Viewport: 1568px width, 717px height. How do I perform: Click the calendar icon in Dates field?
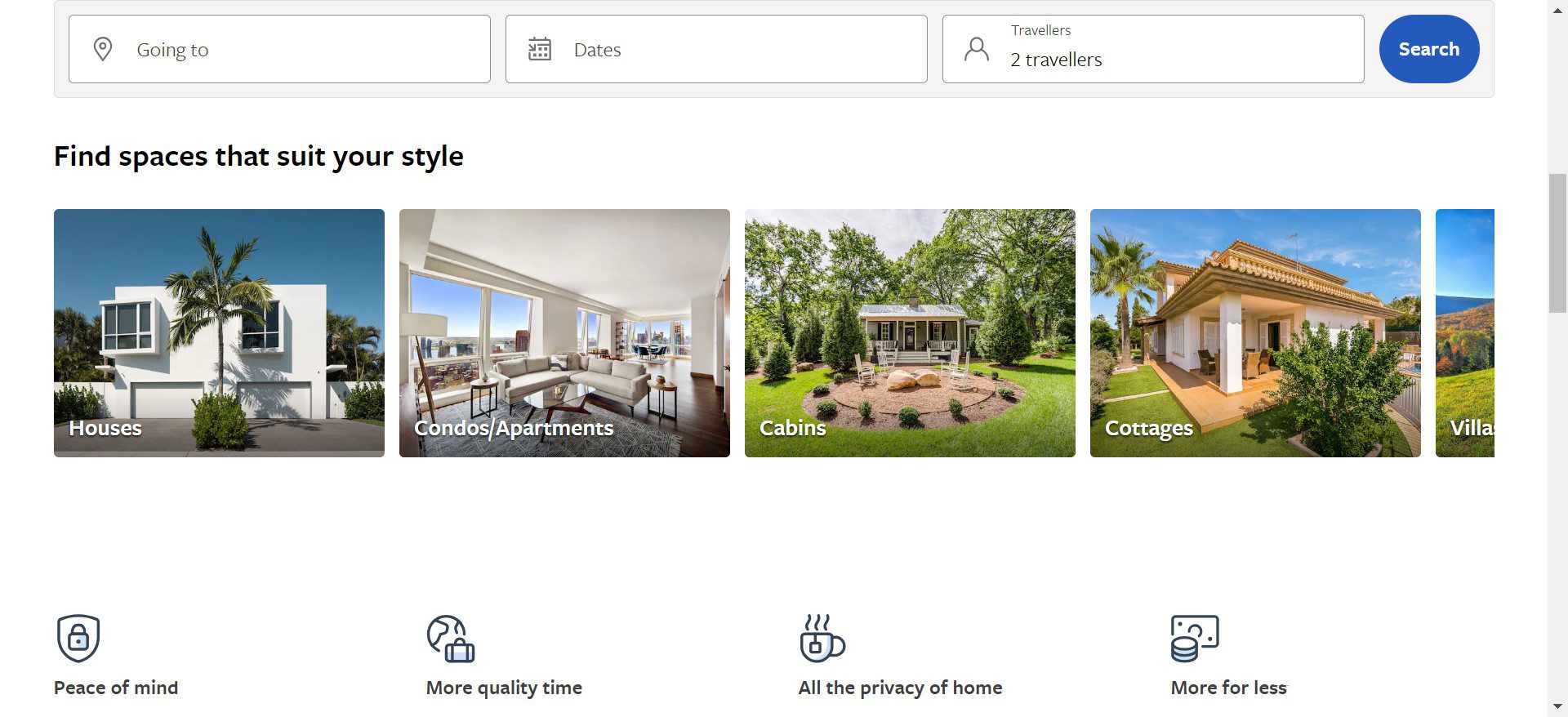(540, 49)
